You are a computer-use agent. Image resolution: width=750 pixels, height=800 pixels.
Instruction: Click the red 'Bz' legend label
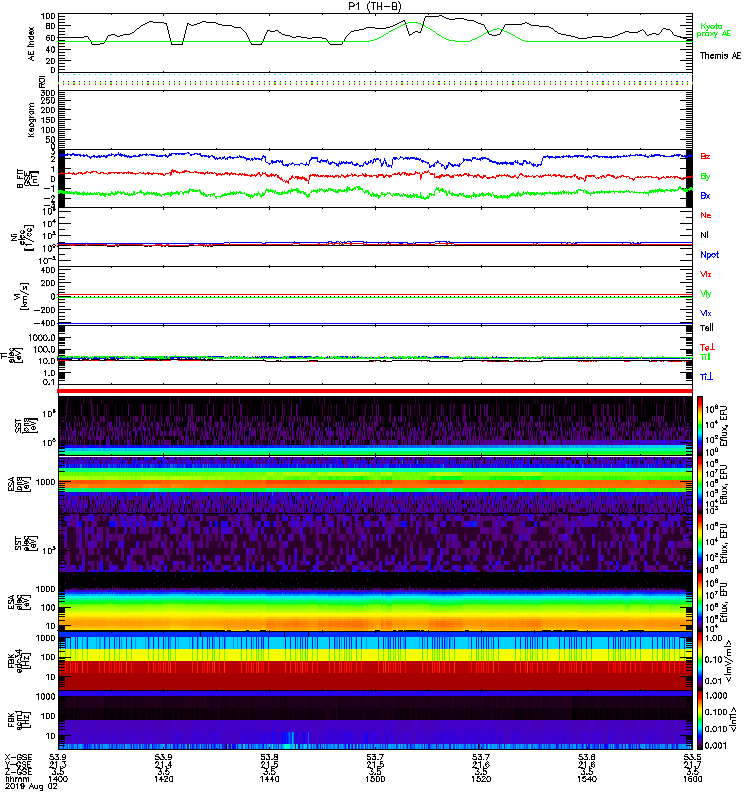click(x=705, y=156)
